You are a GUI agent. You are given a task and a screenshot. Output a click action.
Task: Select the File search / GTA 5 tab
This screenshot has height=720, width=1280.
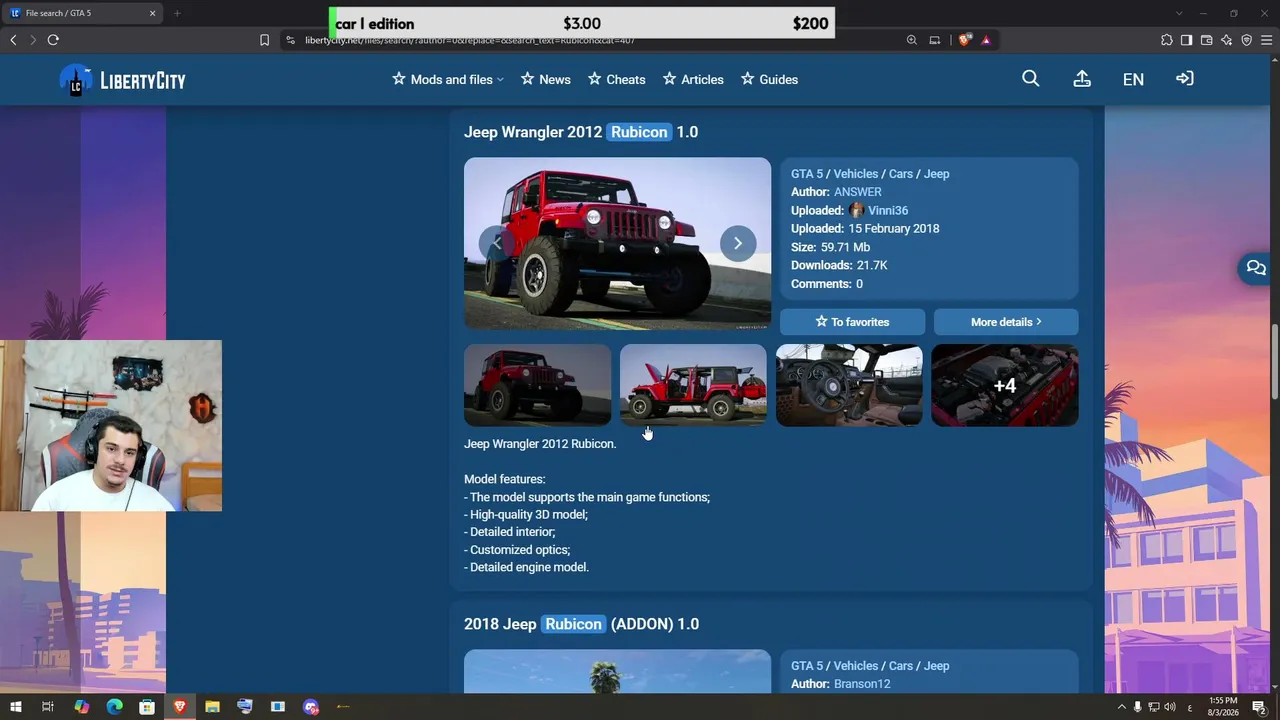(x=82, y=13)
